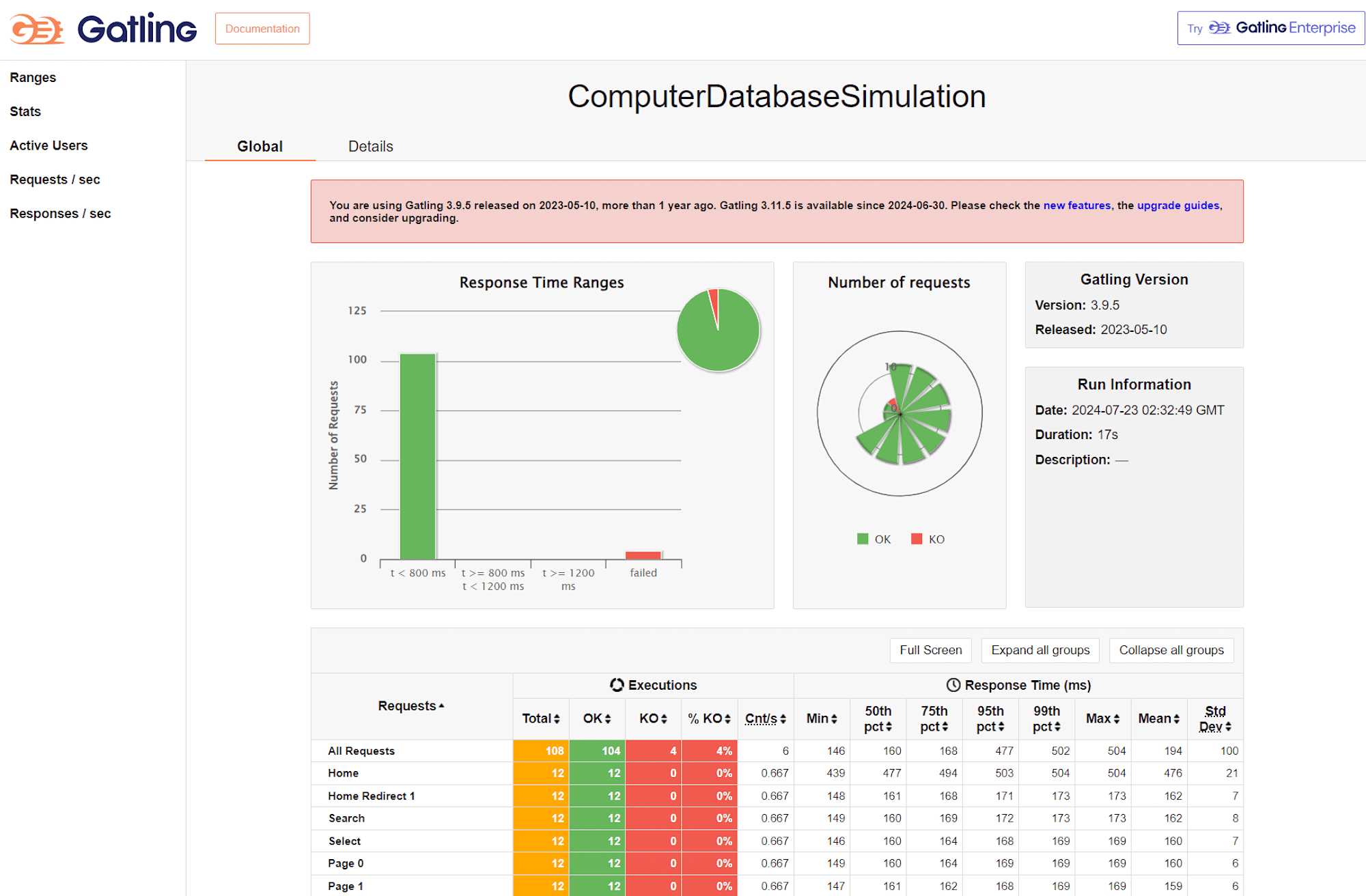Click Home row Mean value 476
The image size is (1366, 896).
[x=1173, y=773]
